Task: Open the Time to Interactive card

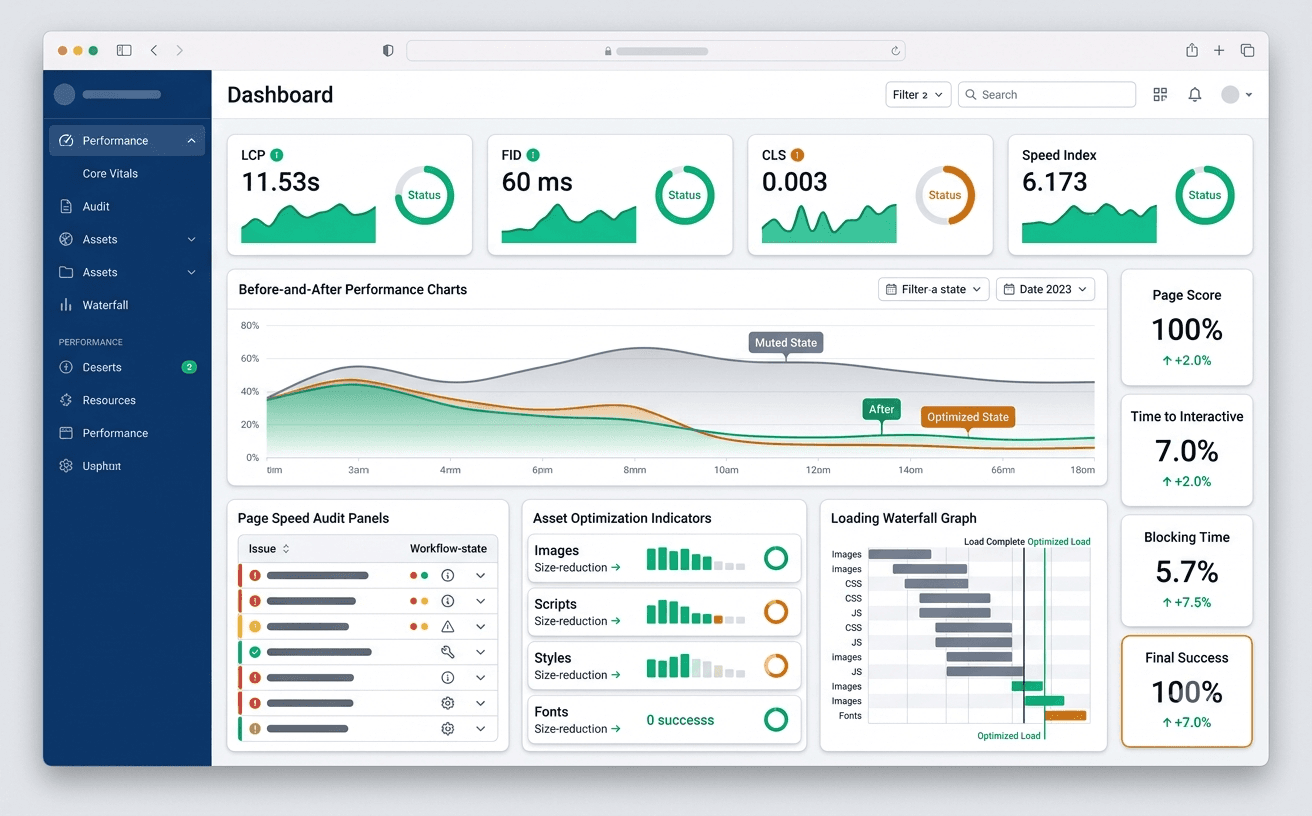Action: 1187,449
